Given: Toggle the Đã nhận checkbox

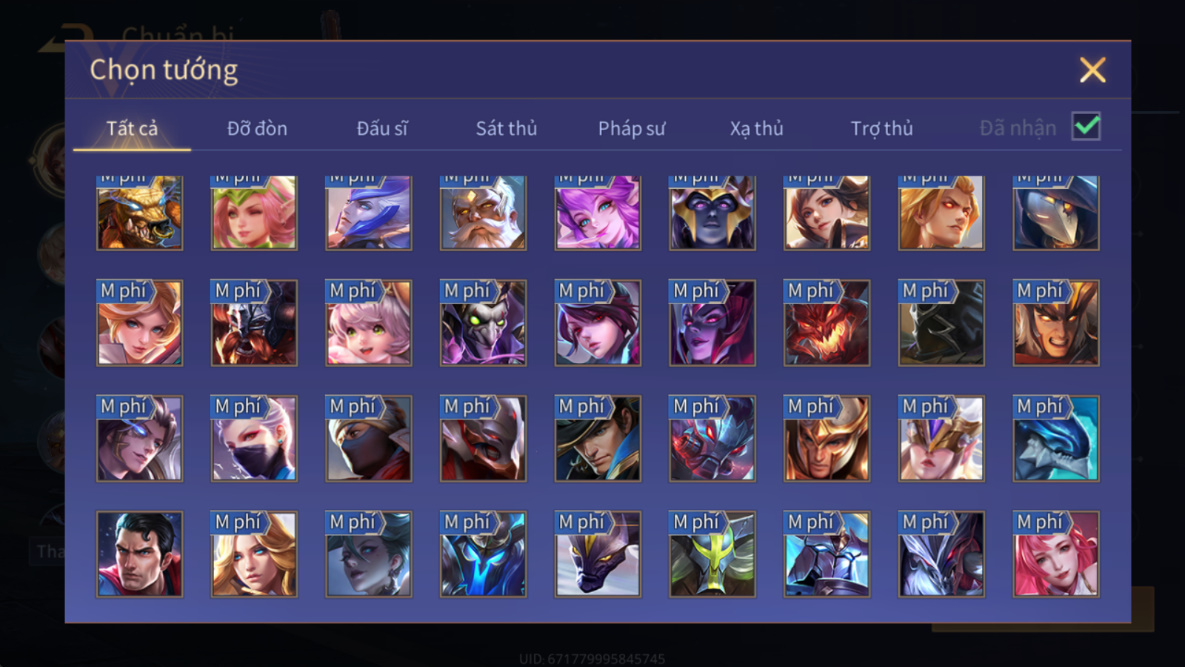Looking at the screenshot, I should coord(1086,126).
